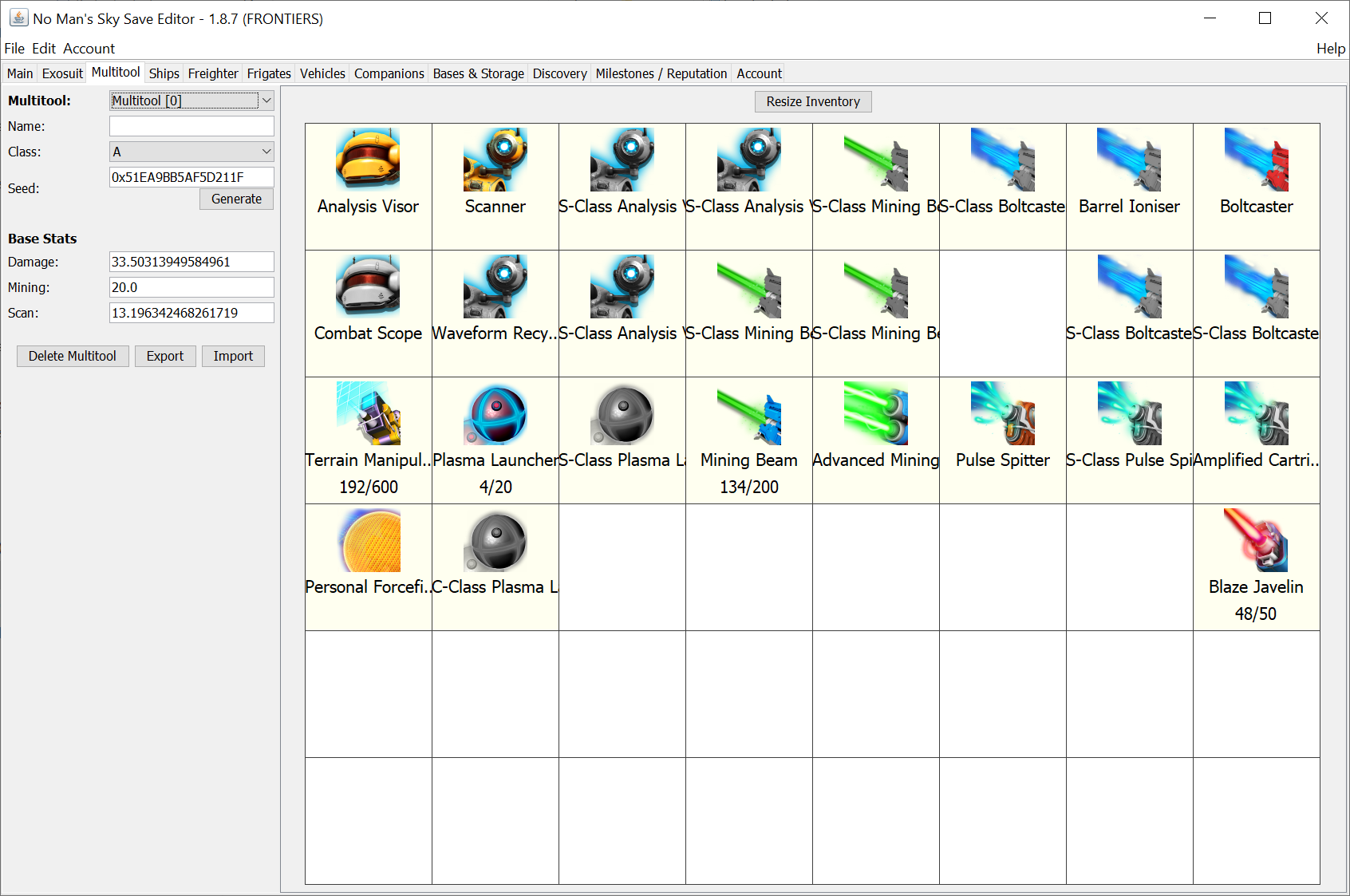This screenshot has height=896, width=1350.
Task: Open the Account menu in menu bar
Action: click(x=89, y=49)
